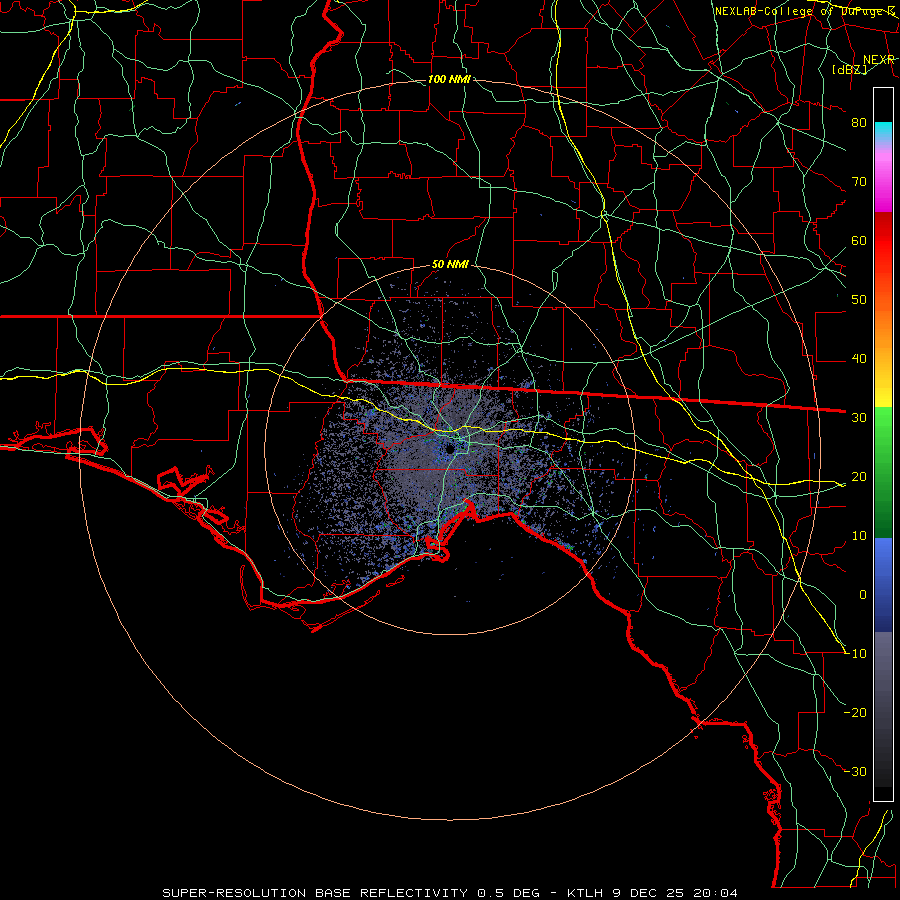
Task: Click the 40 value on color scale
Action: tap(859, 359)
